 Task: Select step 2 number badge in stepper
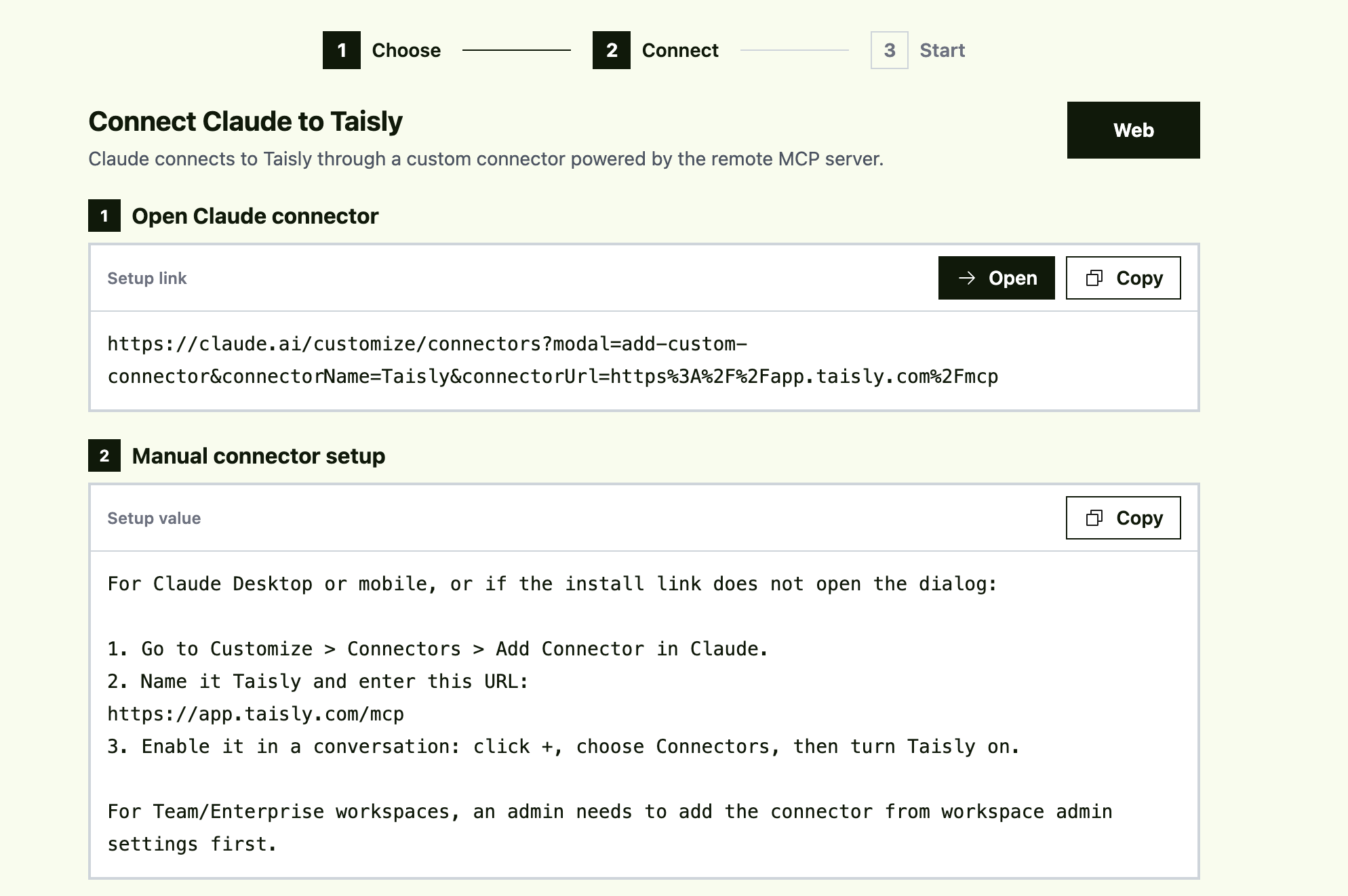click(612, 50)
